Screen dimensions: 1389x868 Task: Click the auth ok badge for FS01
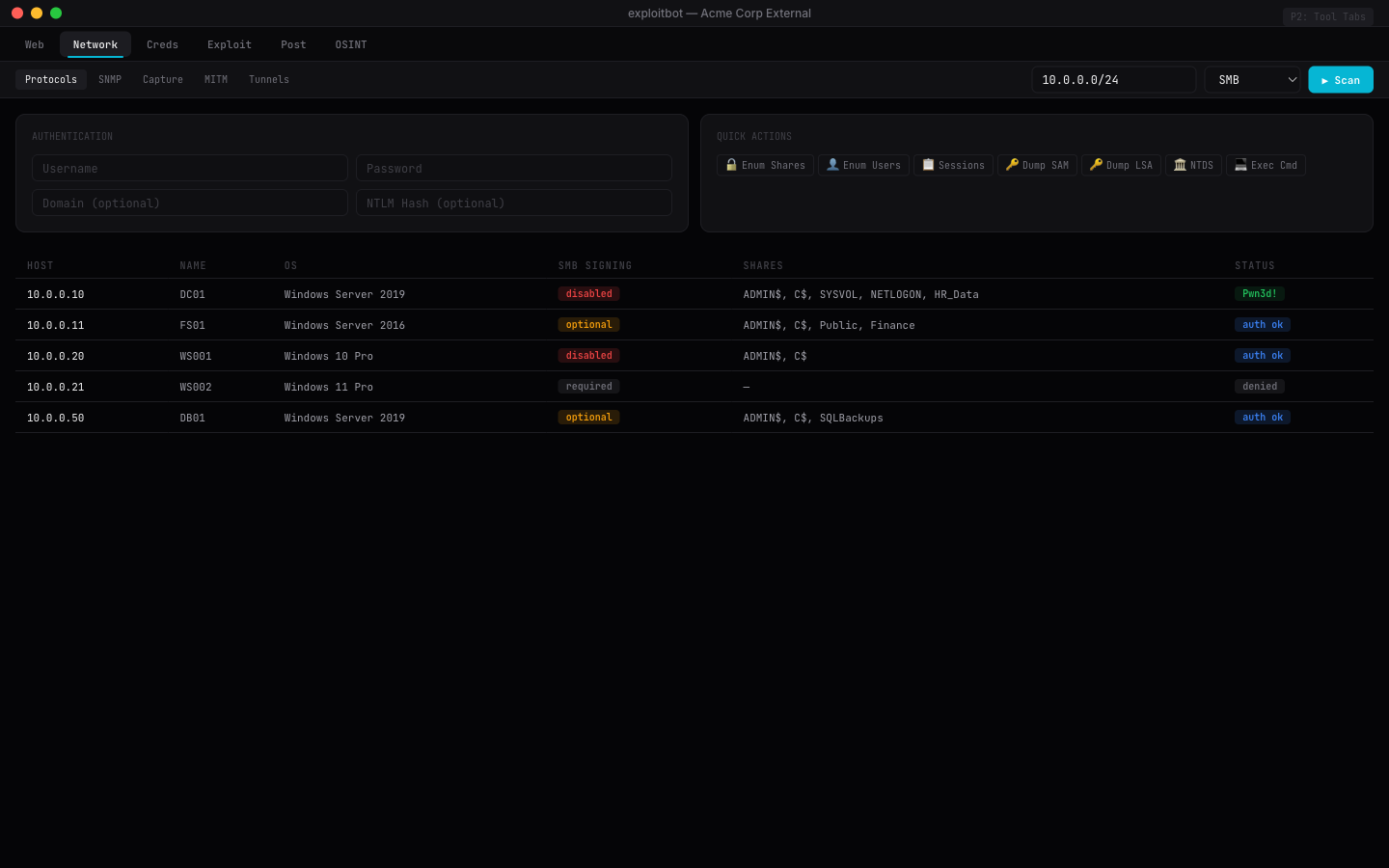1263,324
